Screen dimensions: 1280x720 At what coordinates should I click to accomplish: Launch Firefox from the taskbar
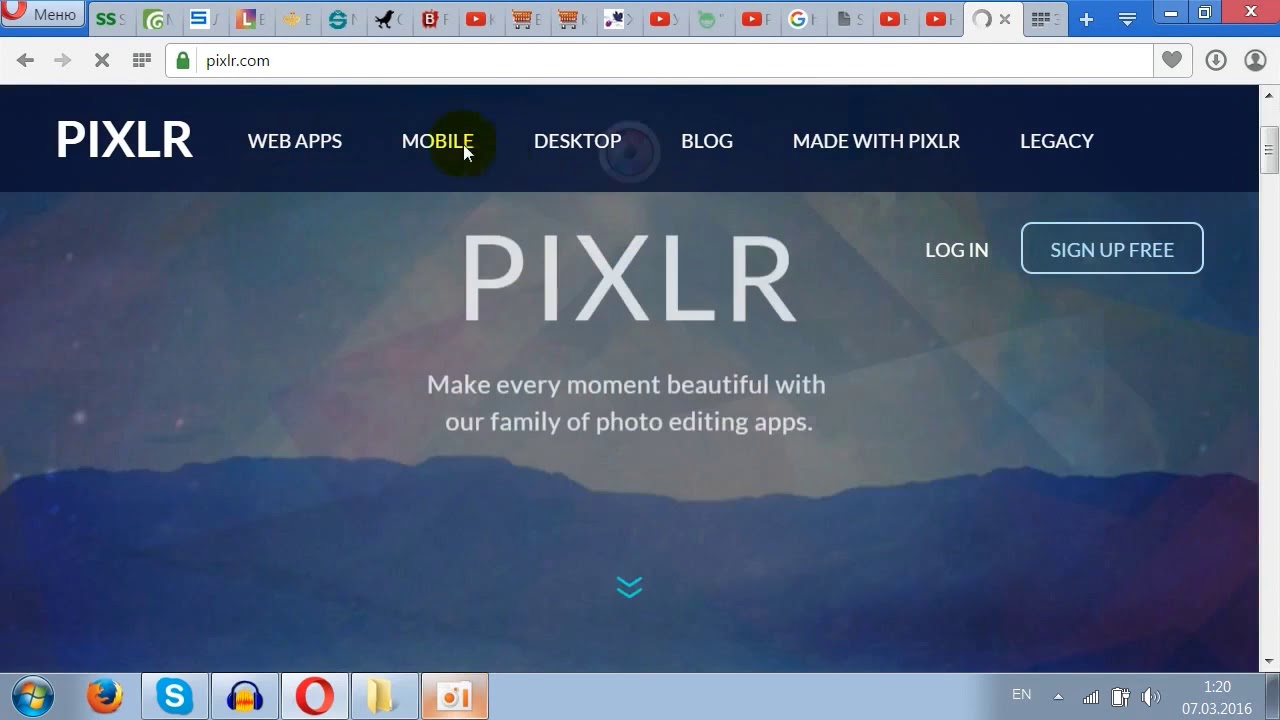point(104,696)
